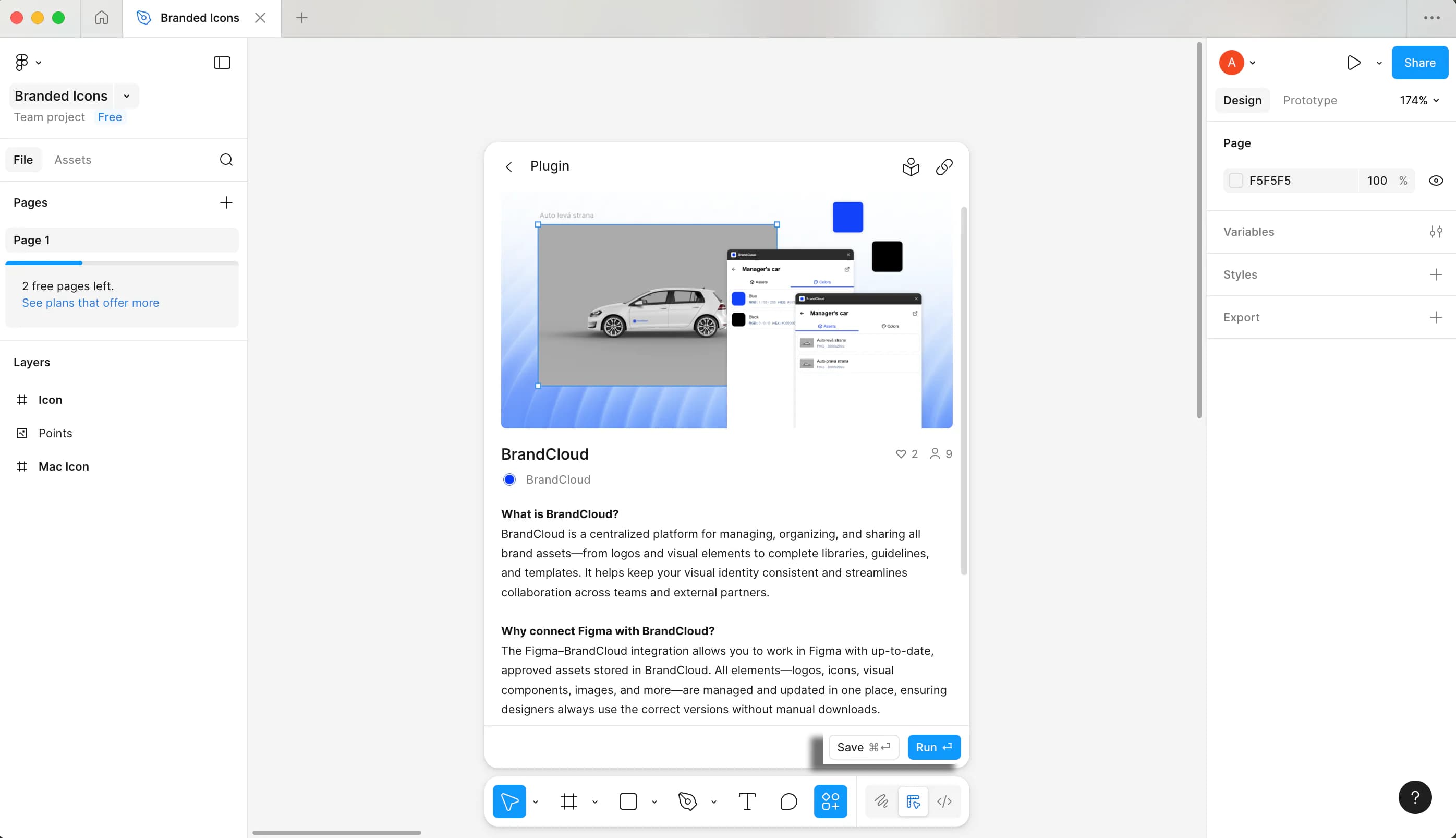Switch to Dev Mode toggle
The height and width of the screenshot is (838, 1456).
[944, 801]
